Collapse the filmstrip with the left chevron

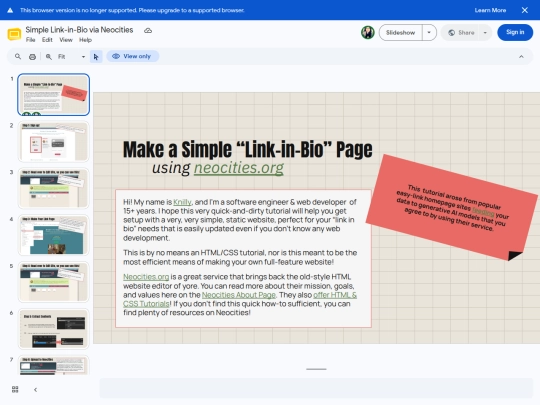pyautogui.click(x=35, y=390)
